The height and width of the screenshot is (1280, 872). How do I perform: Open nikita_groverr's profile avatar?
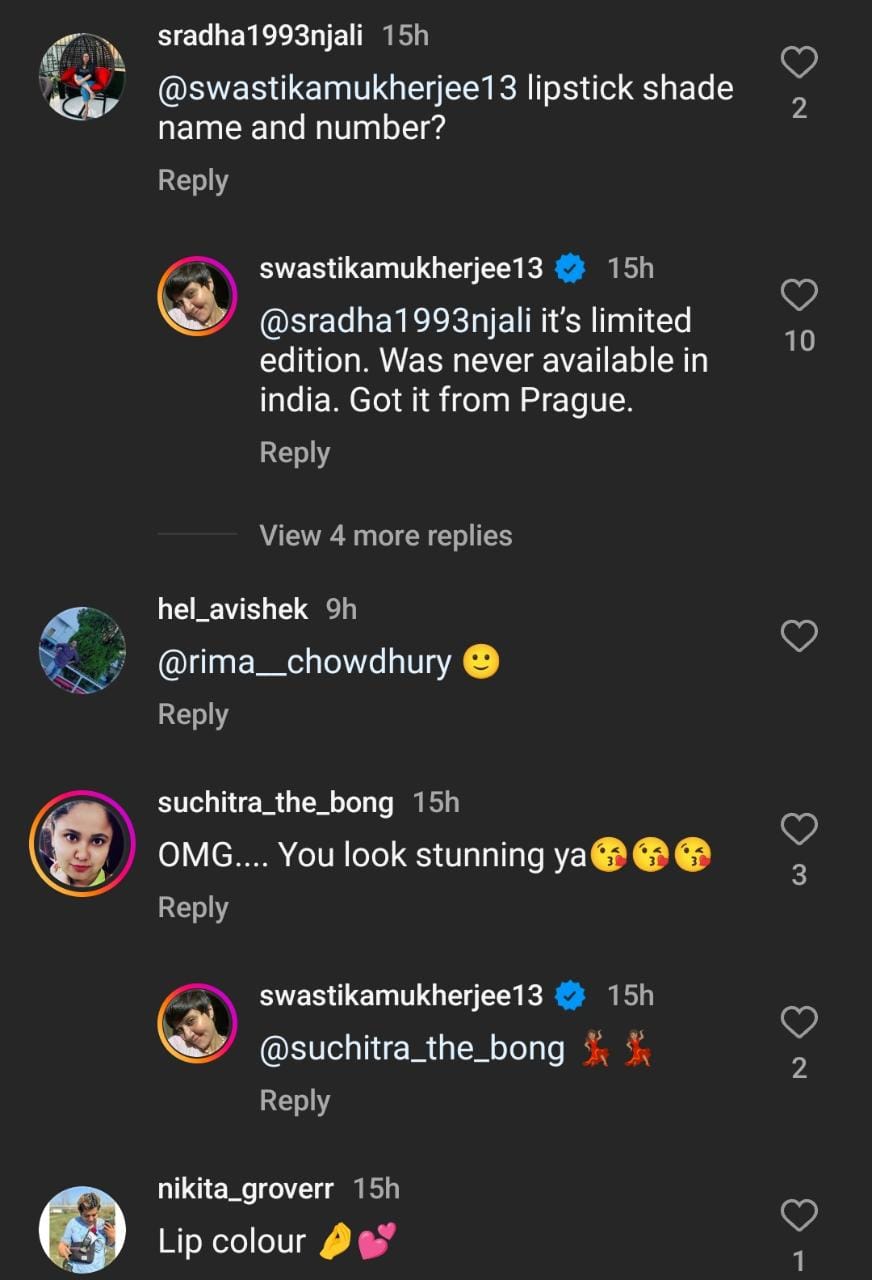(82, 1230)
